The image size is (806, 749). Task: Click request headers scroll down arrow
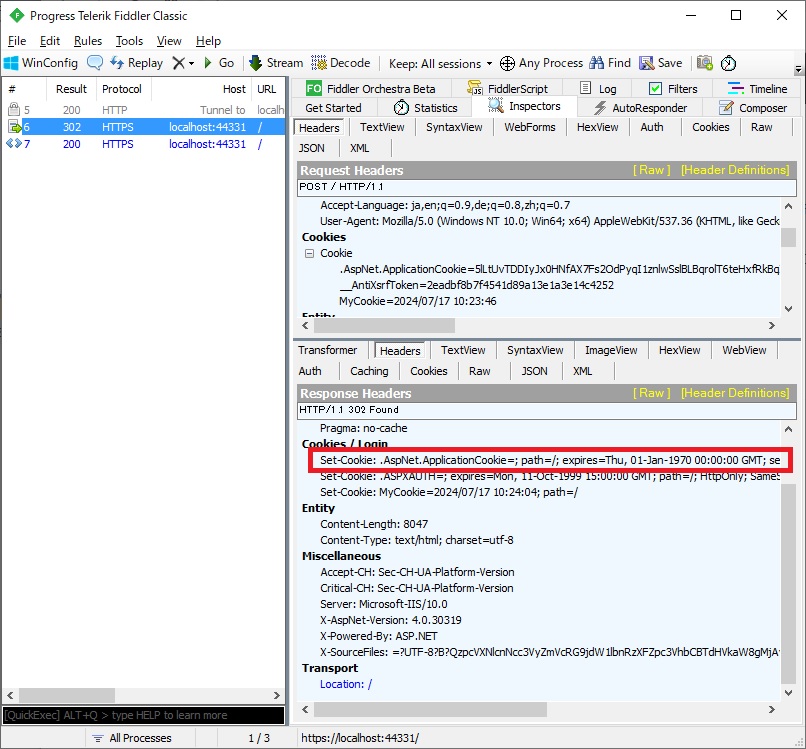789,309
